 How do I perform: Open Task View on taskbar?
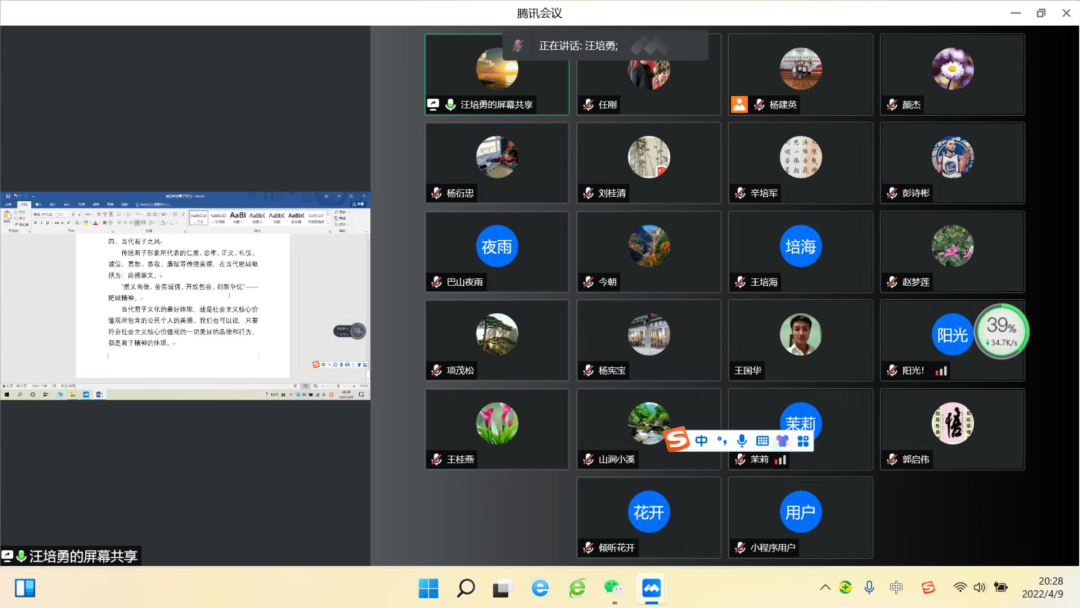502,588
